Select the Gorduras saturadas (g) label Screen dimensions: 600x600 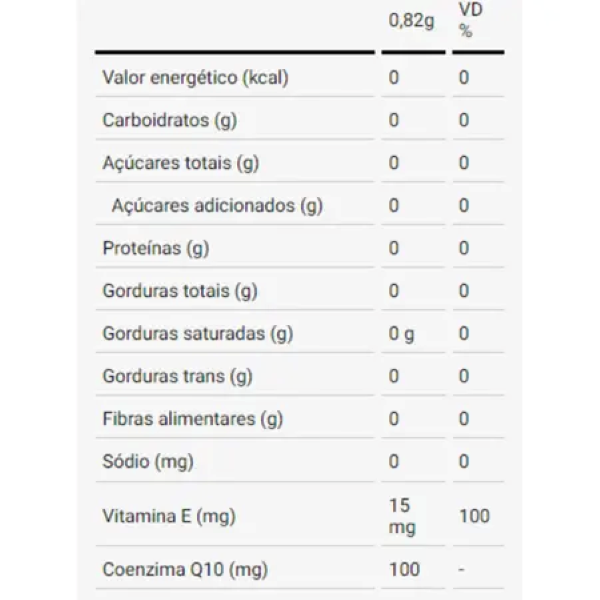[198, 334]
